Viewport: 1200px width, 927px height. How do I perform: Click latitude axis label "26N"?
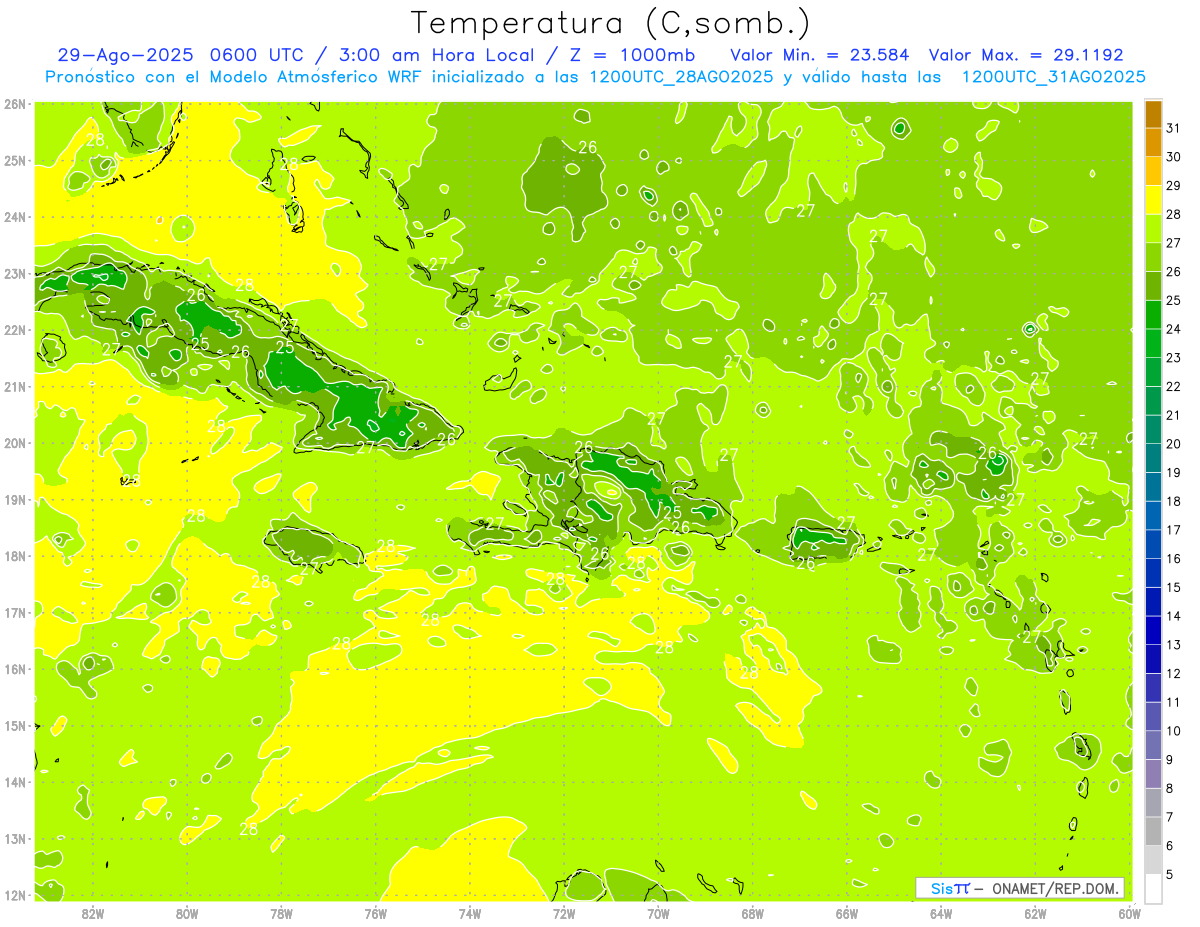pos(15,104)
